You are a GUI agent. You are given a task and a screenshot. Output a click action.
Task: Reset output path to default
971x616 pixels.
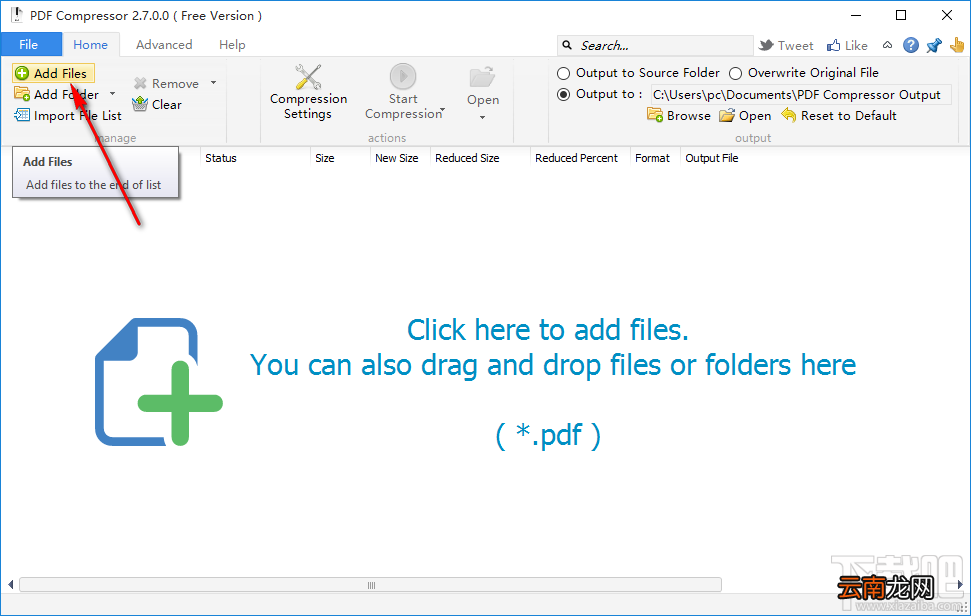(839, 115)
